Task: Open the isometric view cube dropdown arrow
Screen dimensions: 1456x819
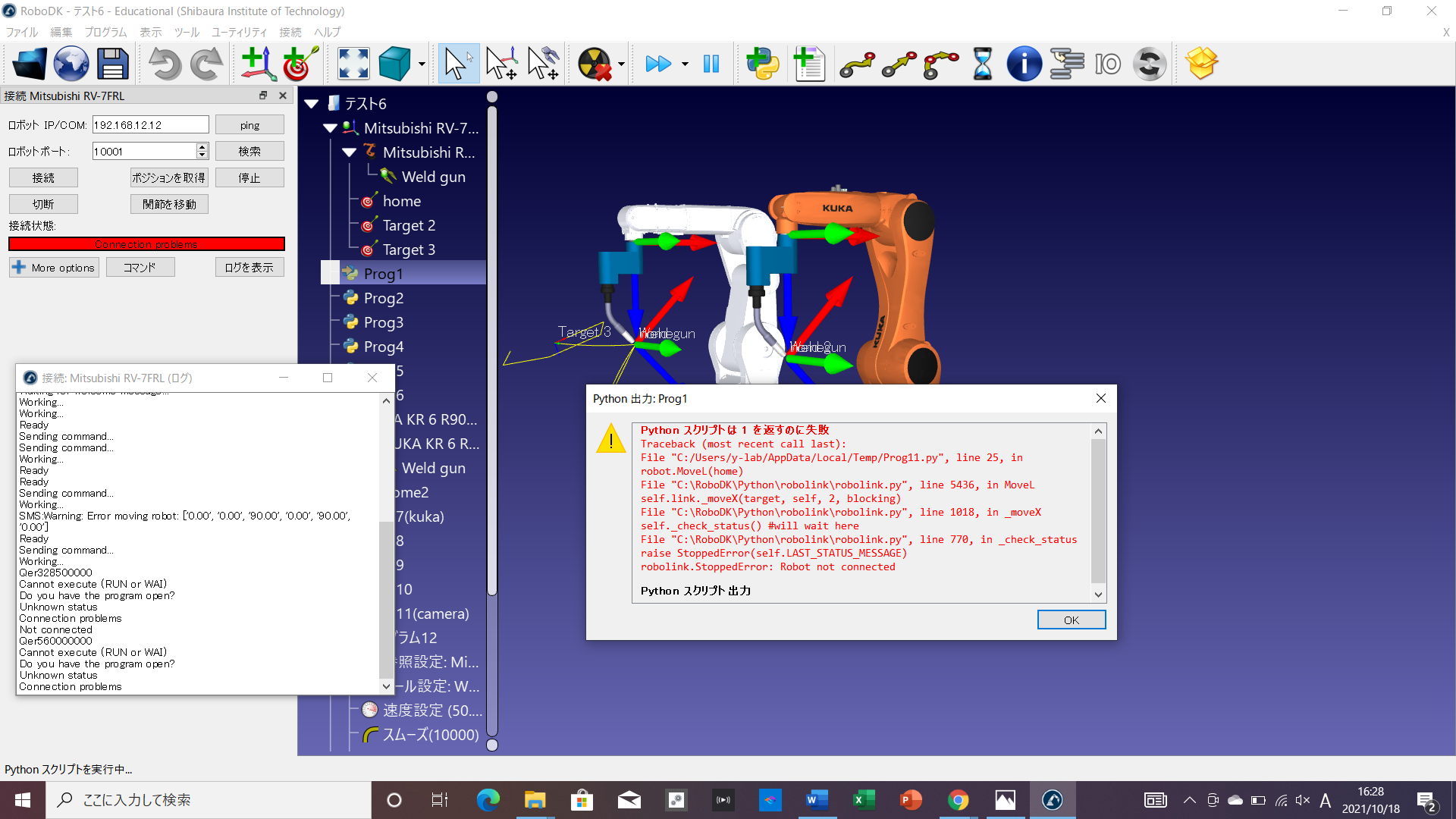Action: point(422,64)
